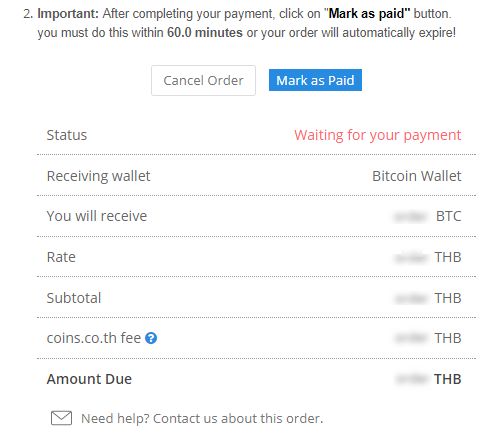Screen dimensions: 498x443
Task: Click the Receiving wallet label
Action: tap(98, 176)
